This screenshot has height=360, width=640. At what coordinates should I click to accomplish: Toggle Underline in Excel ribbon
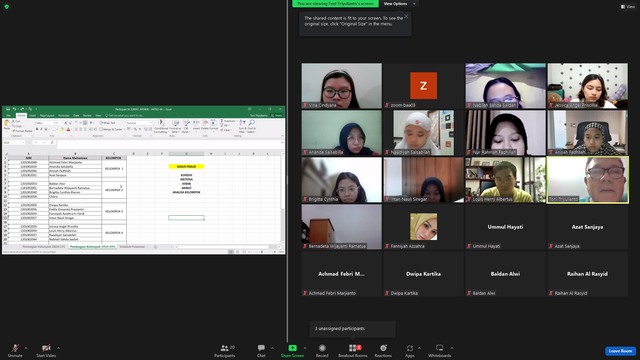(46, 129)
